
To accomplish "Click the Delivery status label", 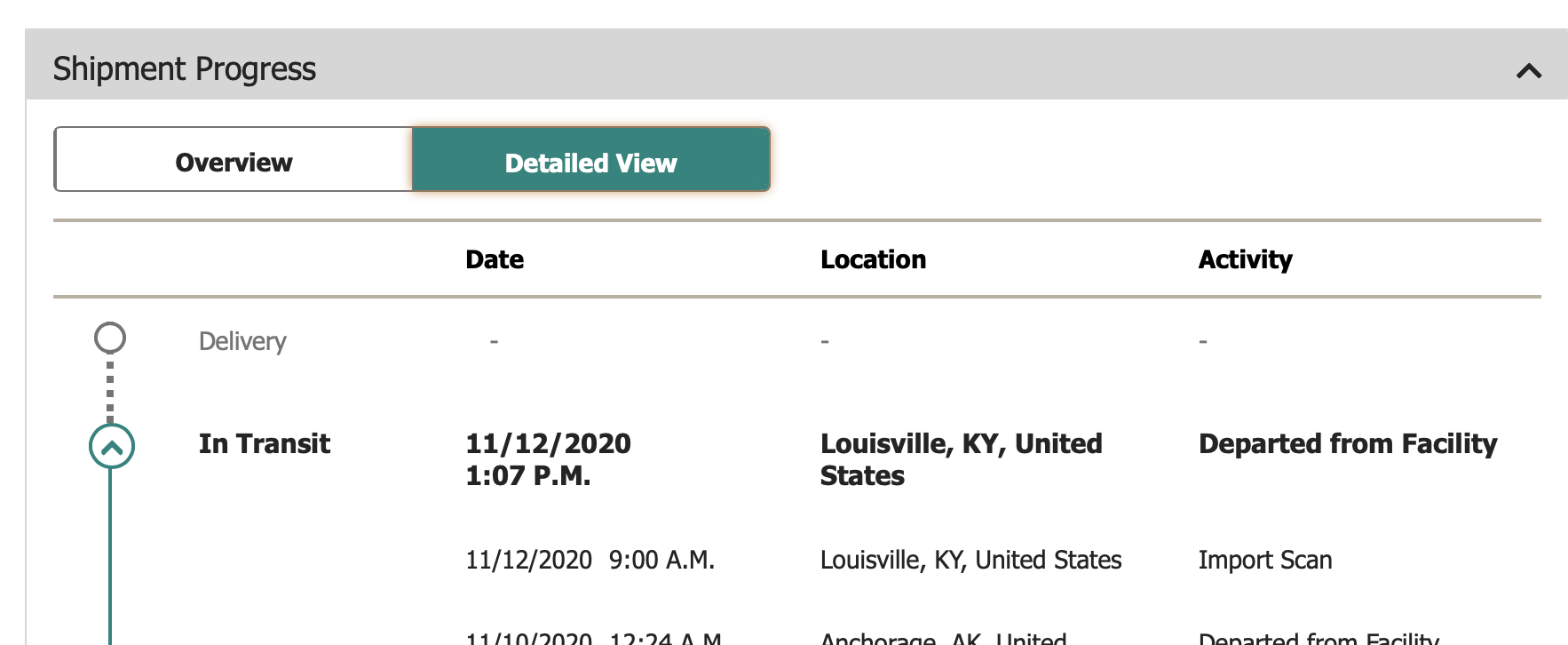I will [242, 341].
